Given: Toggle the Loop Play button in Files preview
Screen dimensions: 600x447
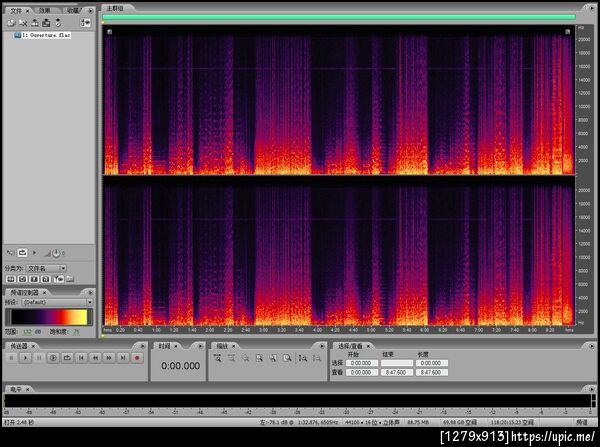Looking at the screenshot, I should pyautogui.click(x=23, y=253).
